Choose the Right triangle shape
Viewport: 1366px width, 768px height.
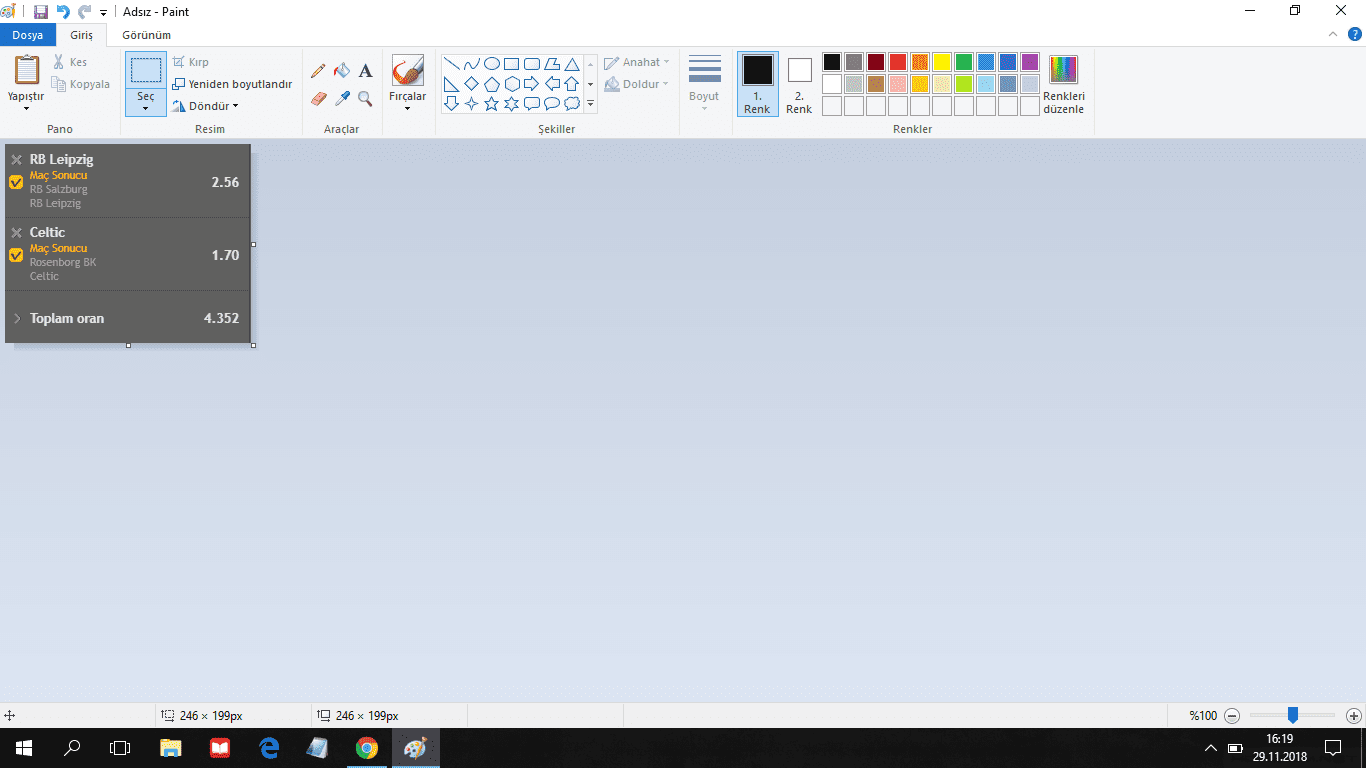(452, 84)
